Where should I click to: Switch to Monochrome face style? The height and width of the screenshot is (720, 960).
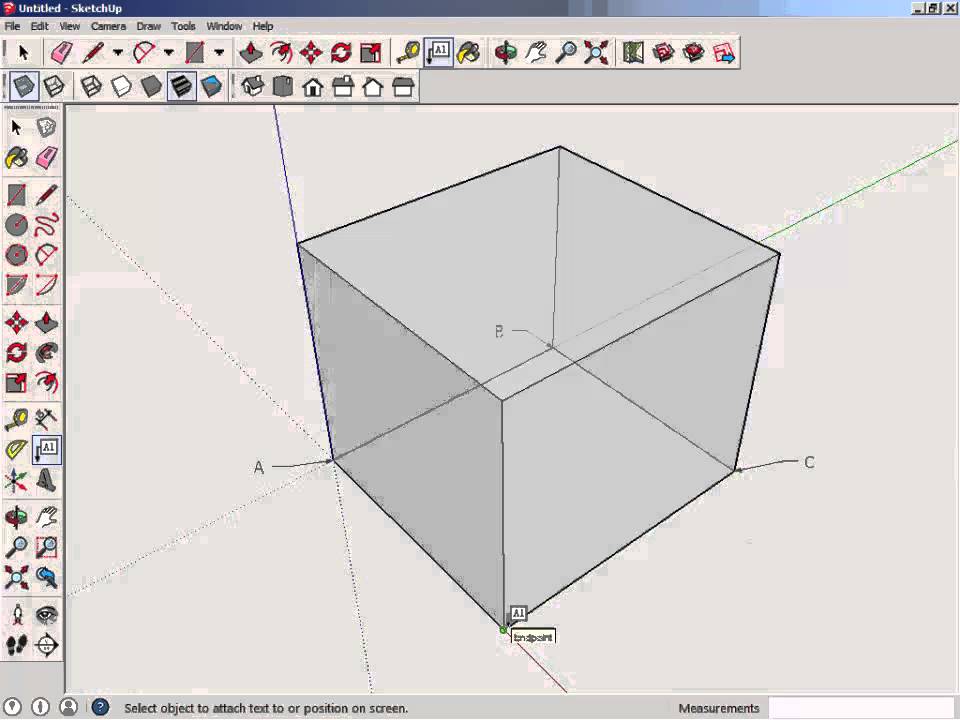[211, 87]
